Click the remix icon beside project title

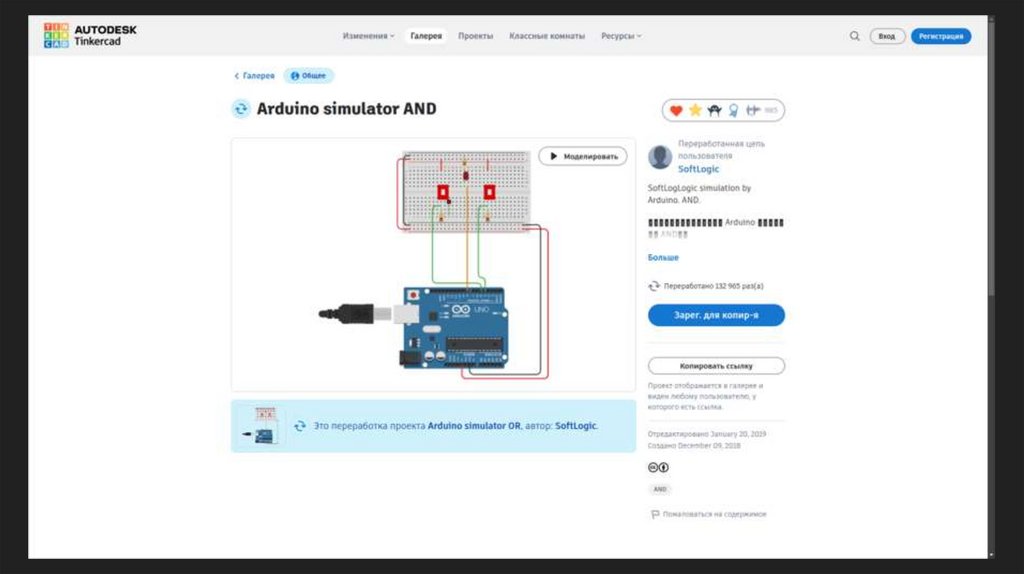(241, 108)
